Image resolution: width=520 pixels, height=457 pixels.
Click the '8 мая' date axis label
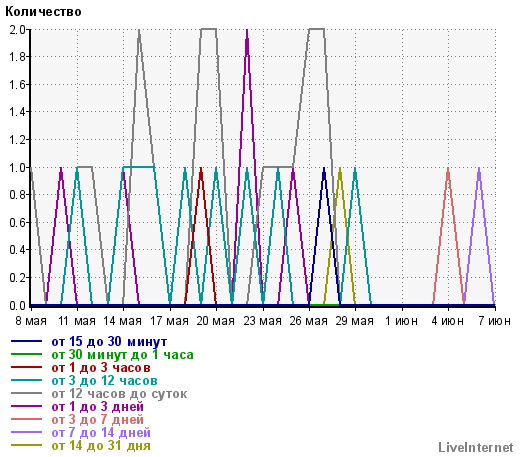coord(31,321)
